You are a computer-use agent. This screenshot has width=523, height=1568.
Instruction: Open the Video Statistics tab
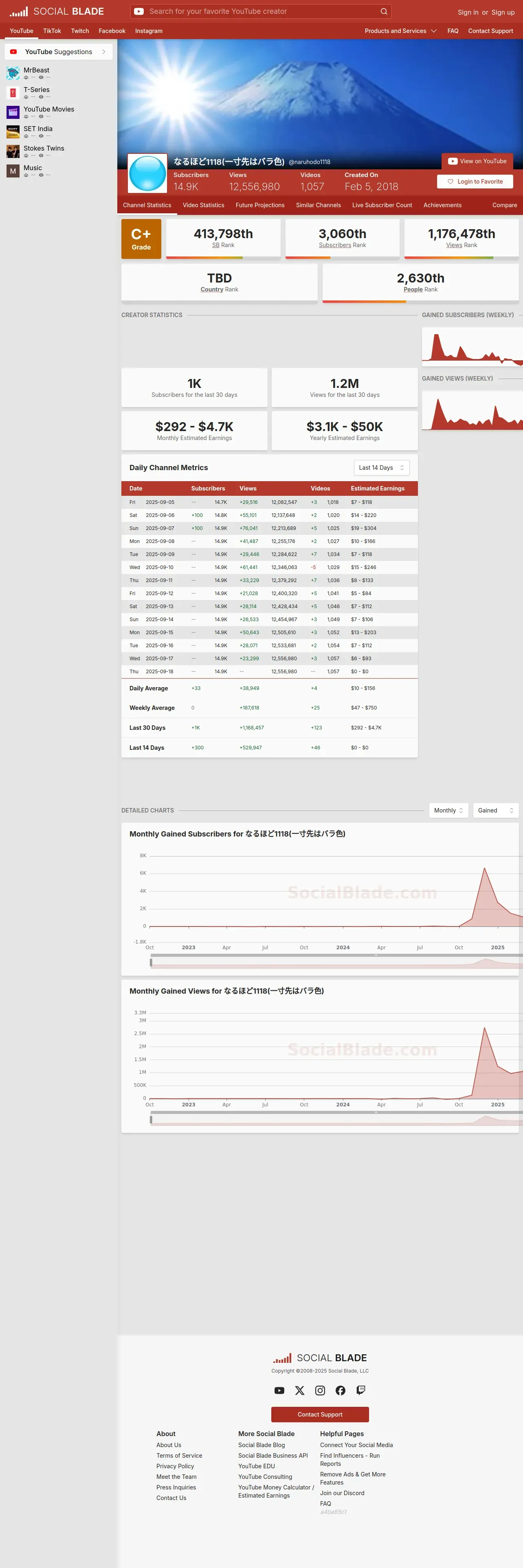pyautogui.click(x=203, y=205)
